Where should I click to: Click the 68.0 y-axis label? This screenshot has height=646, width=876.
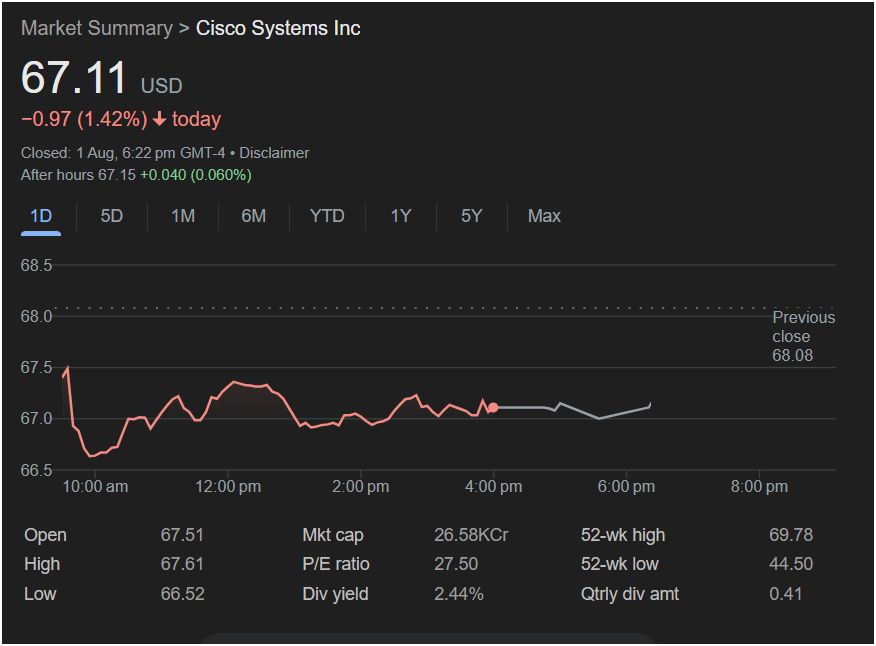tap(36, 317)
